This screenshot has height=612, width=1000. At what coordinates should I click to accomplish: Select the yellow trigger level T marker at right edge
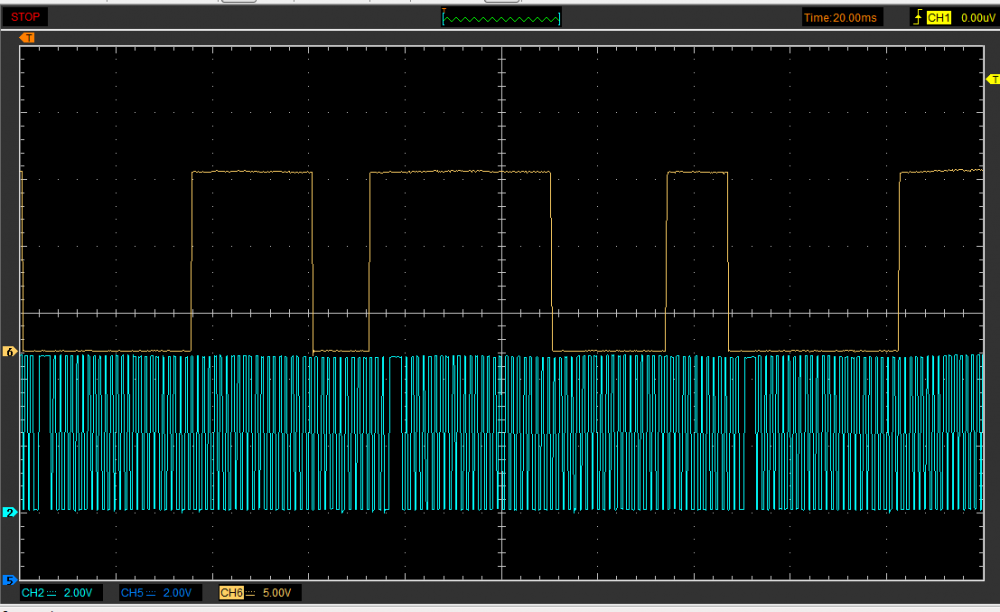point(992,79)
